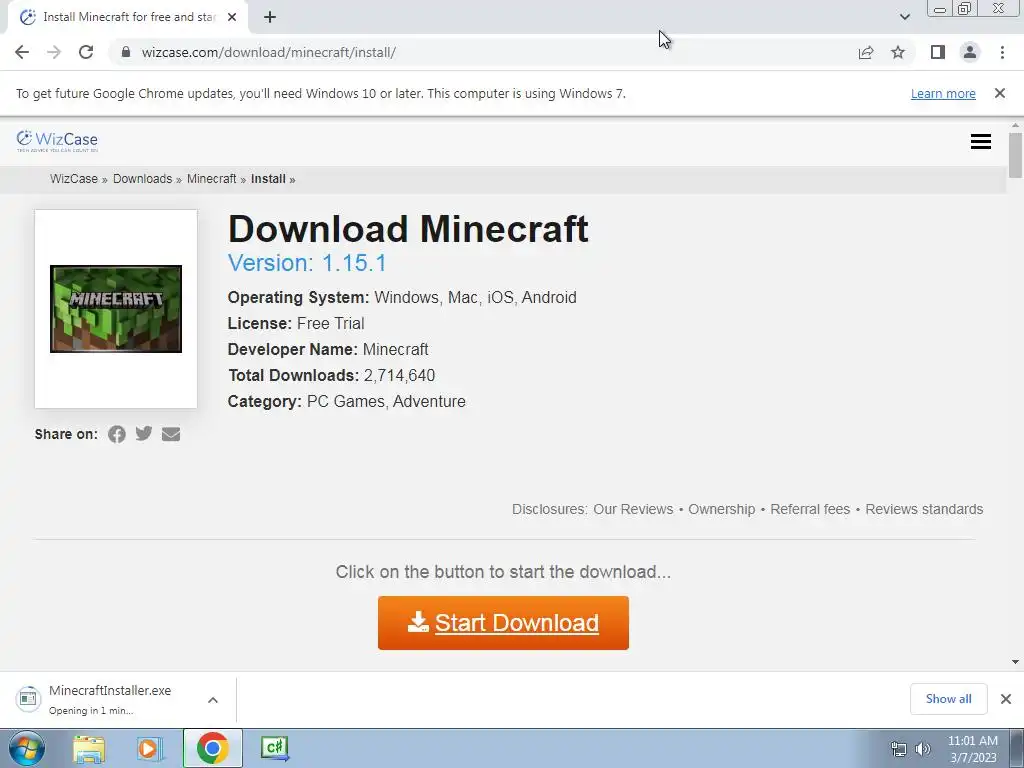Show all downloads
1024x768 pixels.
point(948,699)
